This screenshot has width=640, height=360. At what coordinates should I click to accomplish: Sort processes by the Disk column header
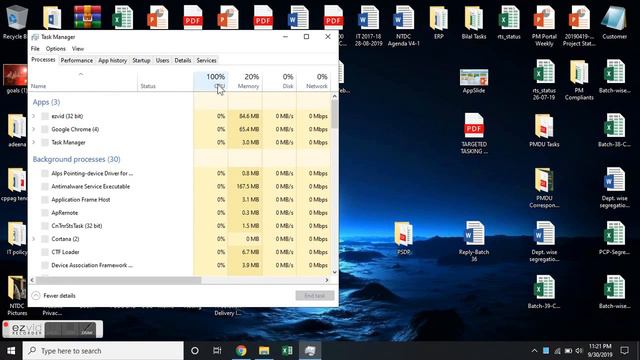click(279, 81)
